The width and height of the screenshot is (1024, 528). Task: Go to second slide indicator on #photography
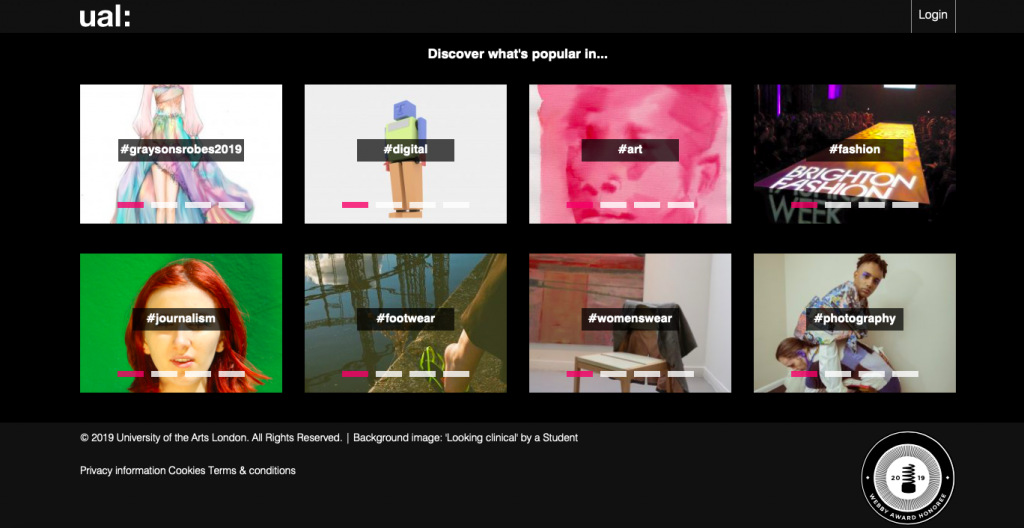tap(838, 374)
